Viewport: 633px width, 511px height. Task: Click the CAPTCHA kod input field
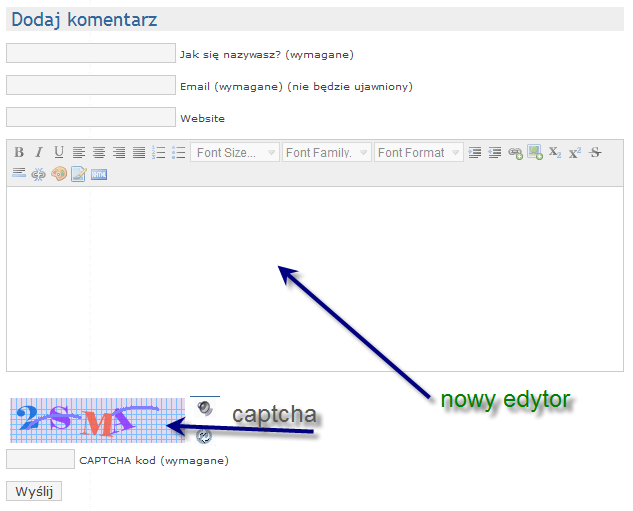pos(41,460)
